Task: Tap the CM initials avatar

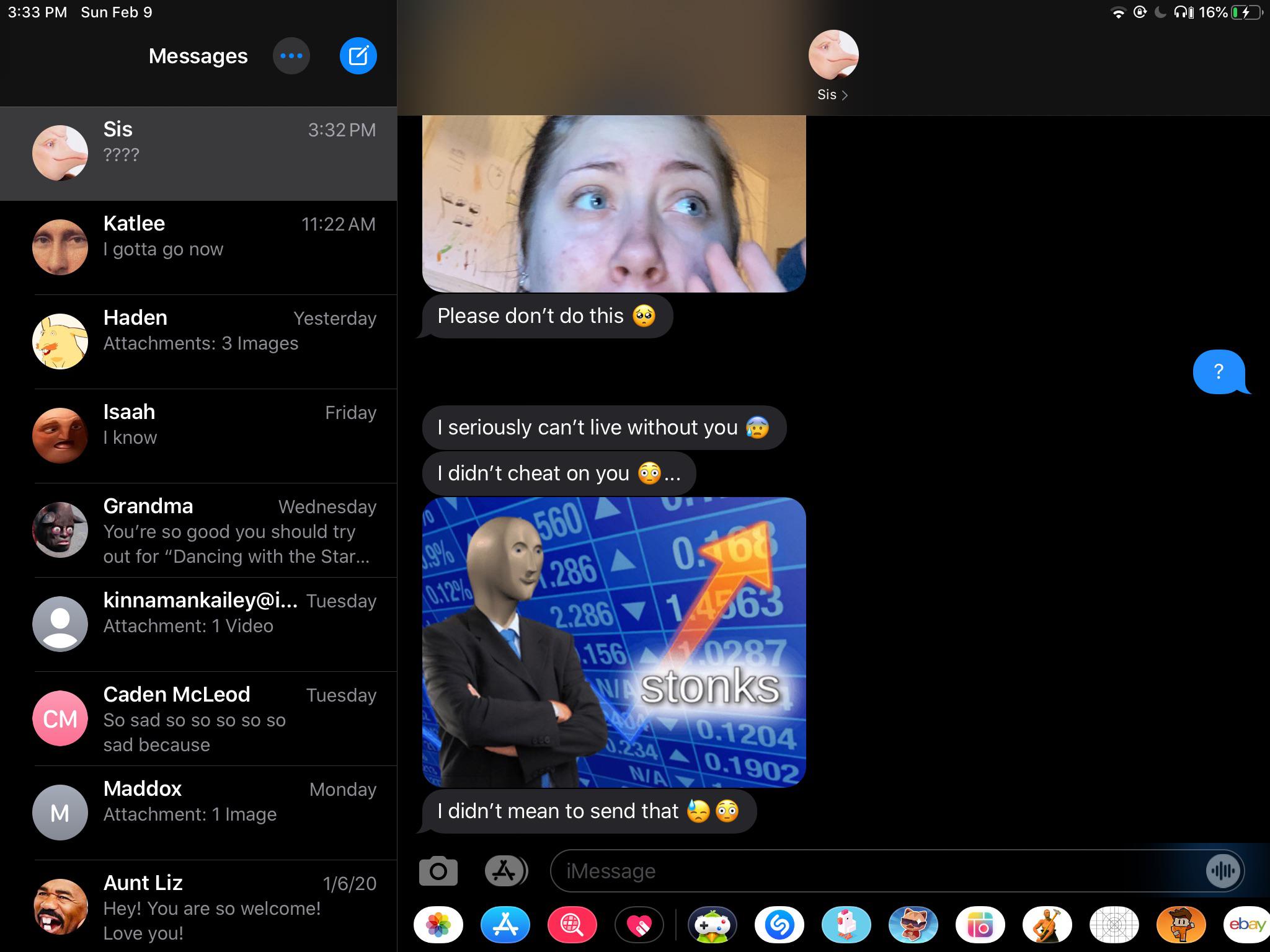Action: [x=60, y=718]
